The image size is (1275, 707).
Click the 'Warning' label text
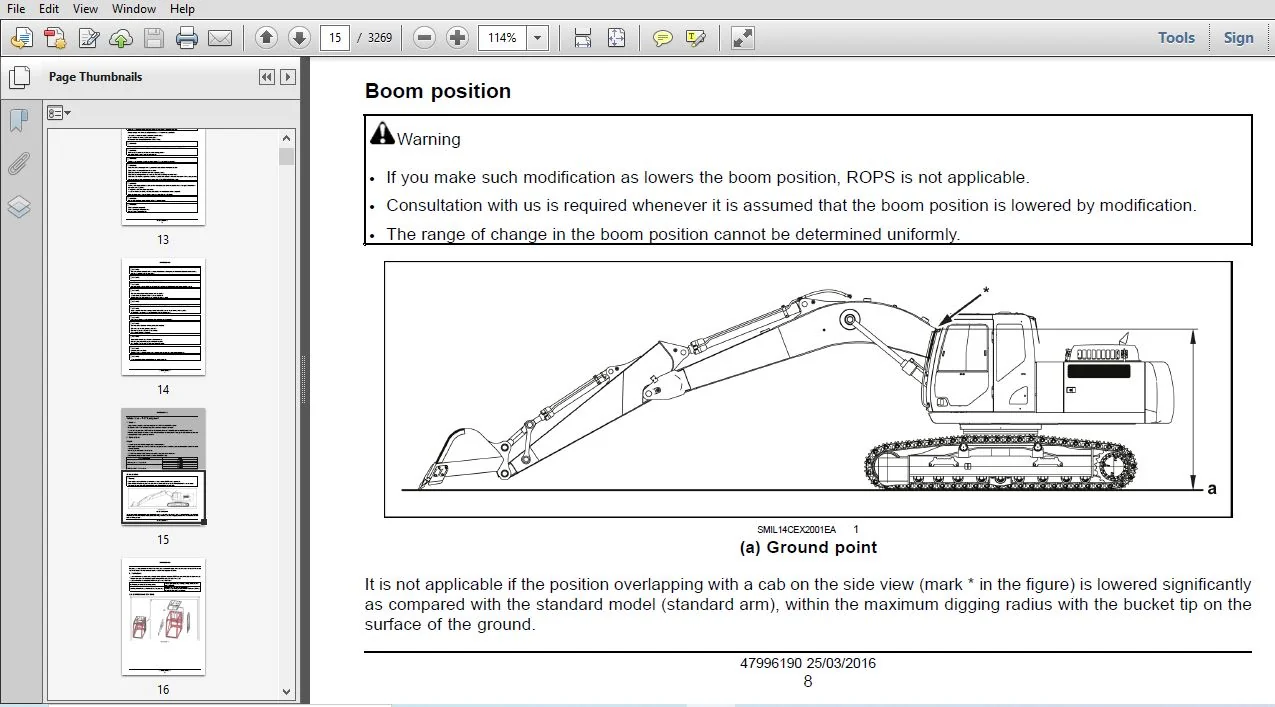click(x=429, y=139)
